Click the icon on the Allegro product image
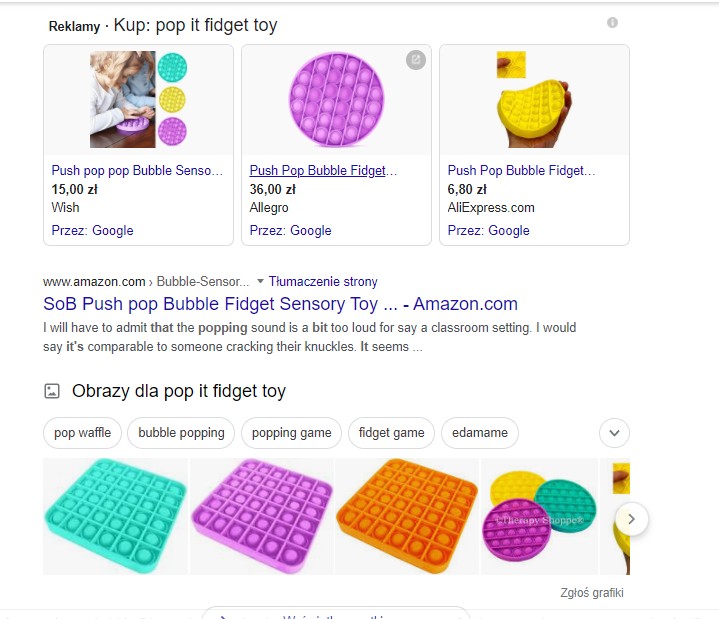This screenshot has height=619, width=719. (416, 60)
